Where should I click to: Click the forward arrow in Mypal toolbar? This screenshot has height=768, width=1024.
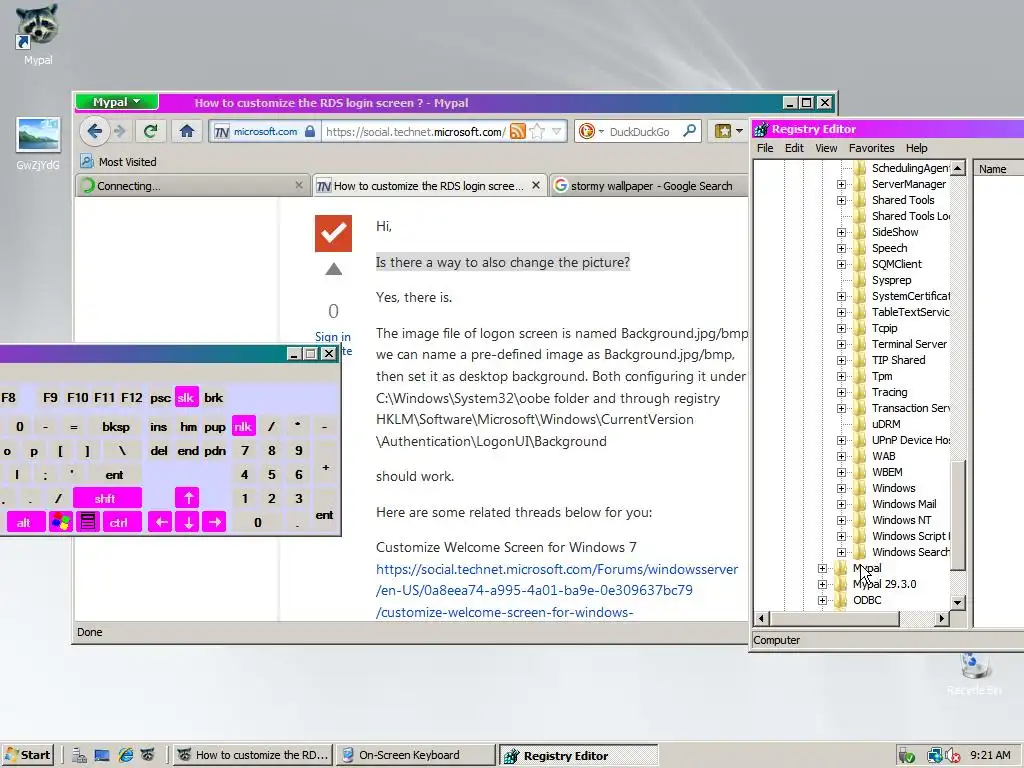(x=120, y=131)
